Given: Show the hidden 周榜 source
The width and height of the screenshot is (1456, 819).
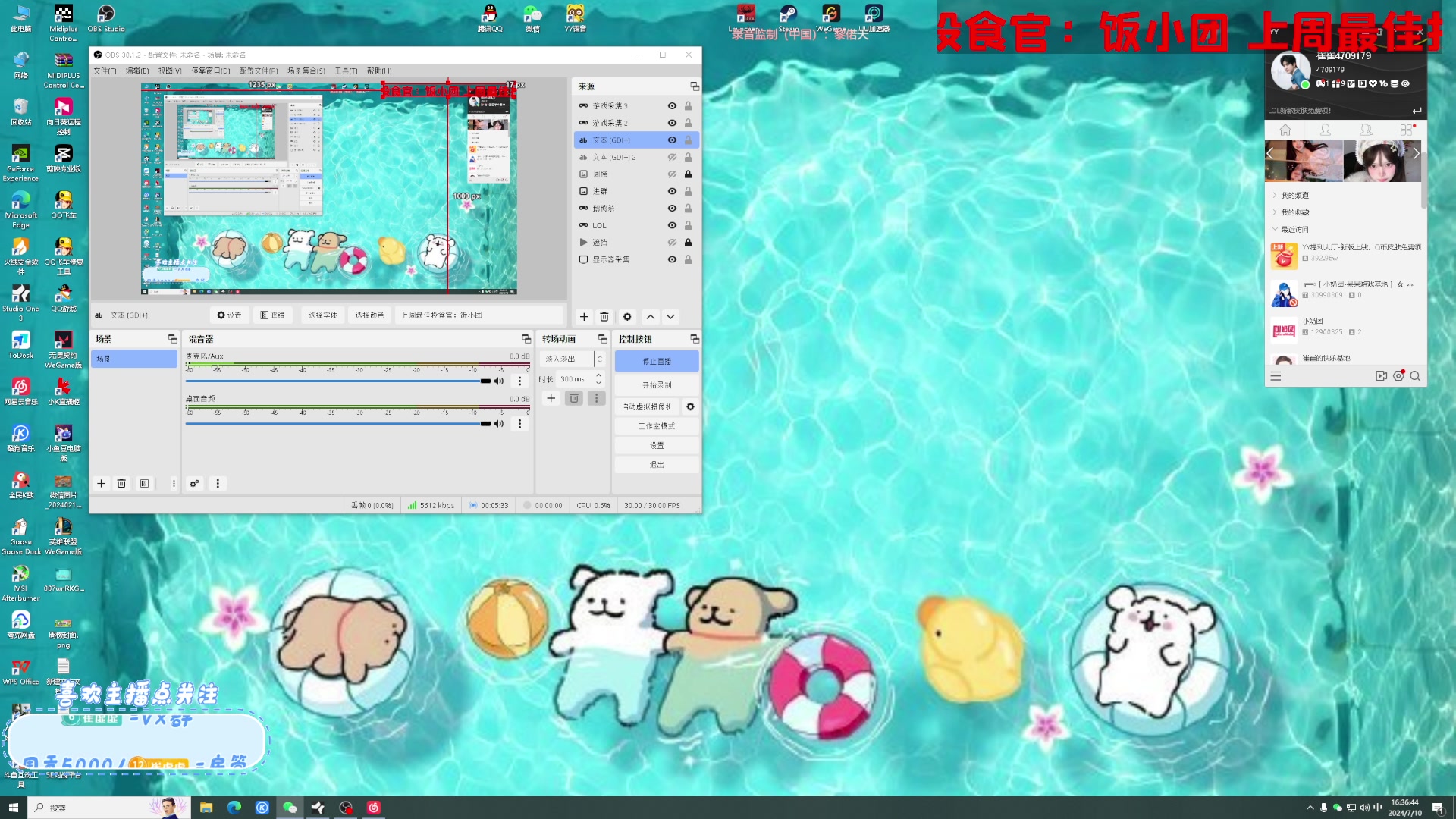Looking at the screenshot, I should pos(672,174).
